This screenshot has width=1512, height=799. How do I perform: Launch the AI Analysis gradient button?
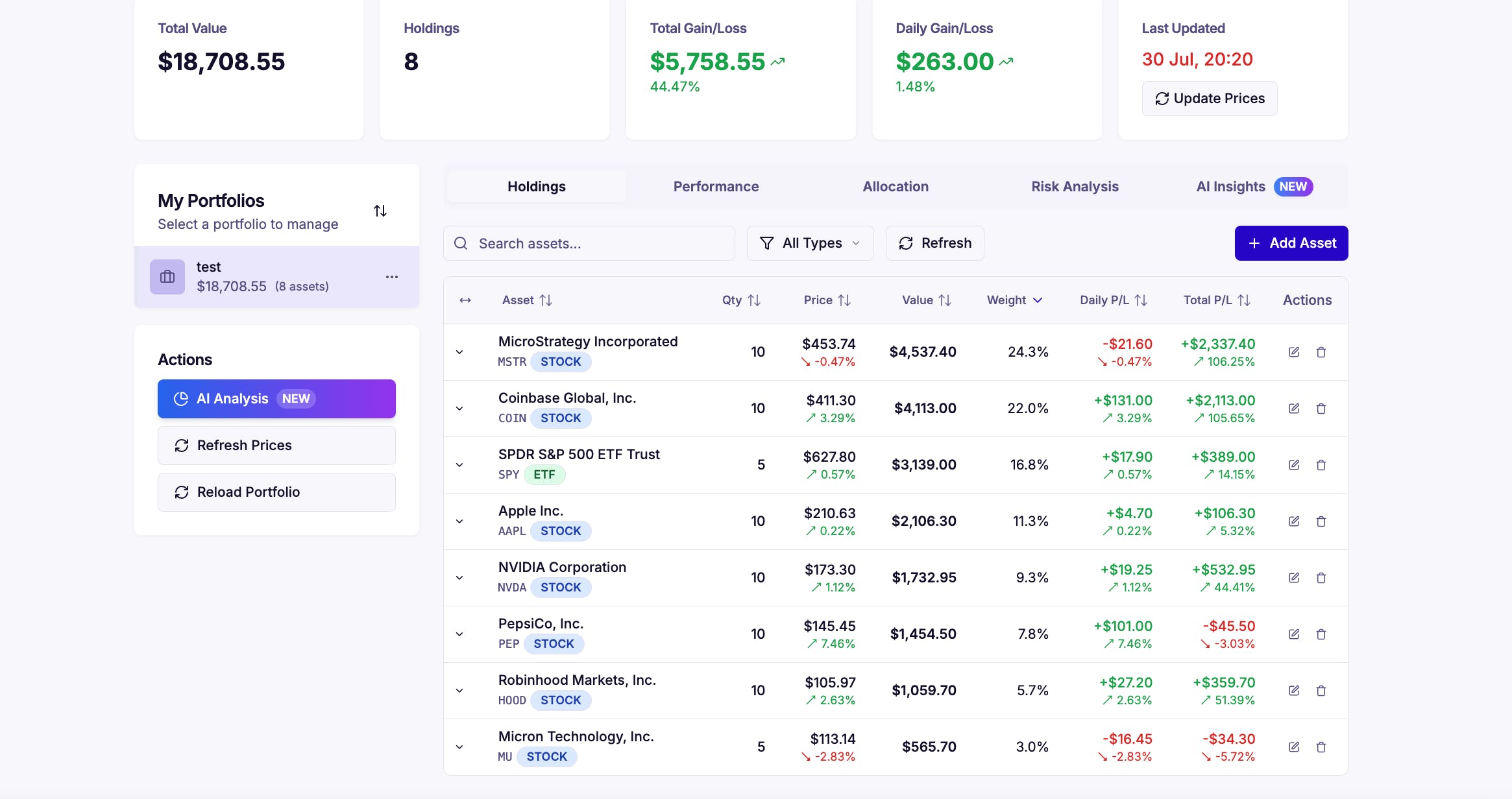click(276, 399)
